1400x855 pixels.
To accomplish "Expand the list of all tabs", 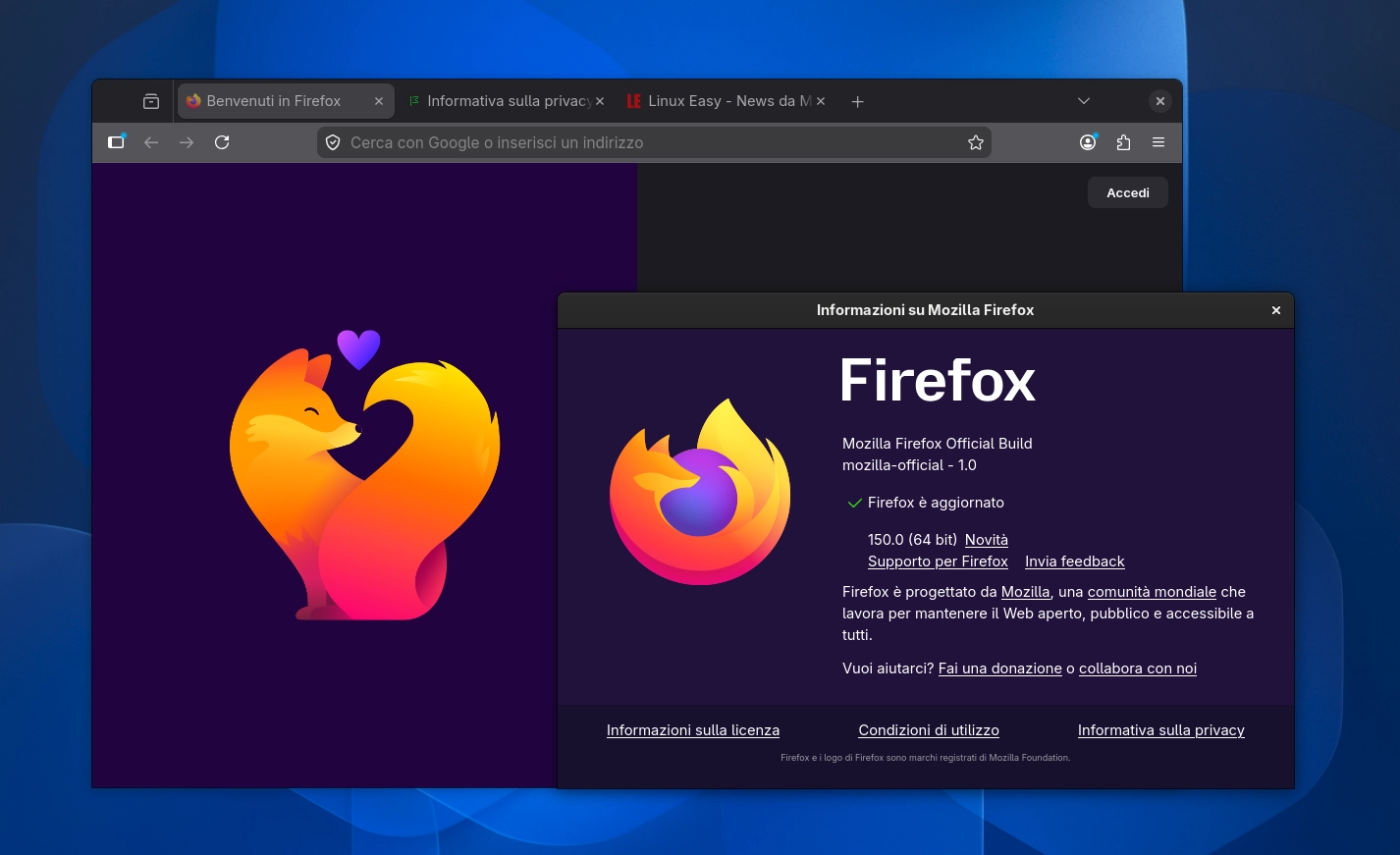I will click(x=1083, y=100).
